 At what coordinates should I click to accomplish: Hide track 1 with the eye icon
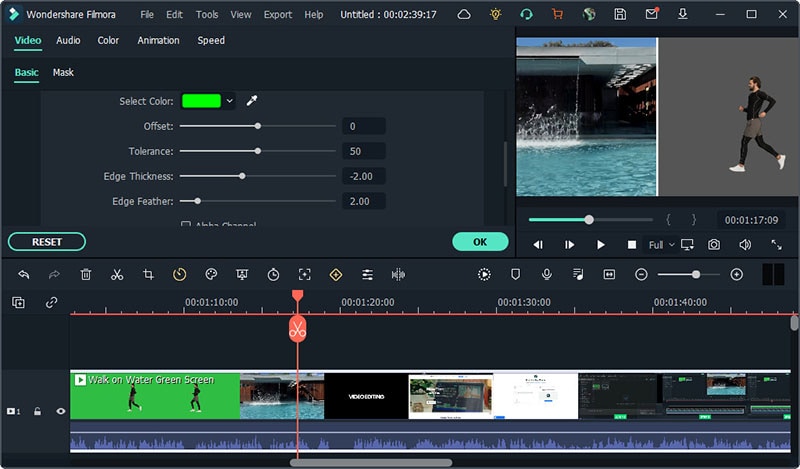tap(61, 411)
